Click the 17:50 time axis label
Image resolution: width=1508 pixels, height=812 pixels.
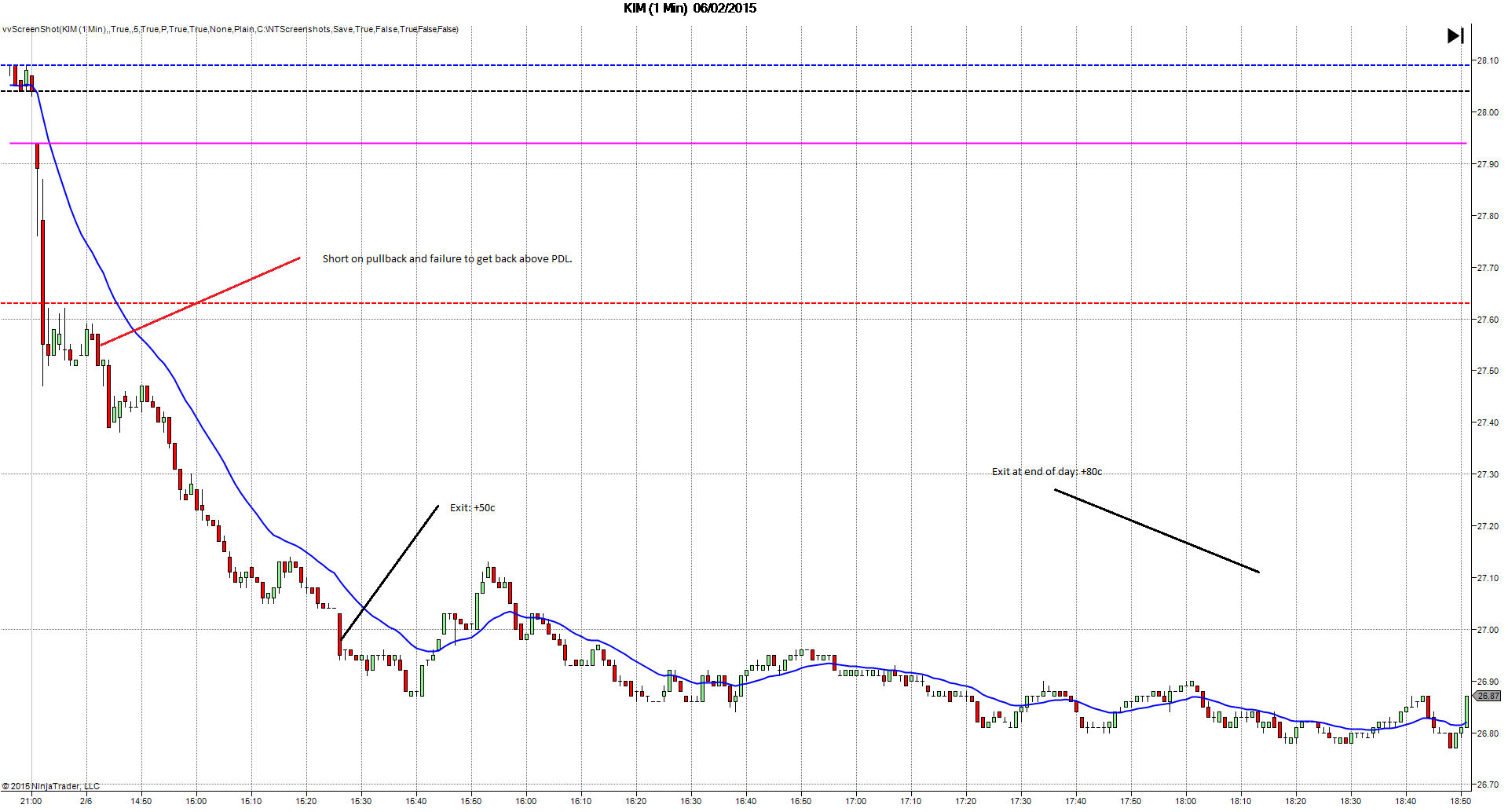click(1131, 801)
